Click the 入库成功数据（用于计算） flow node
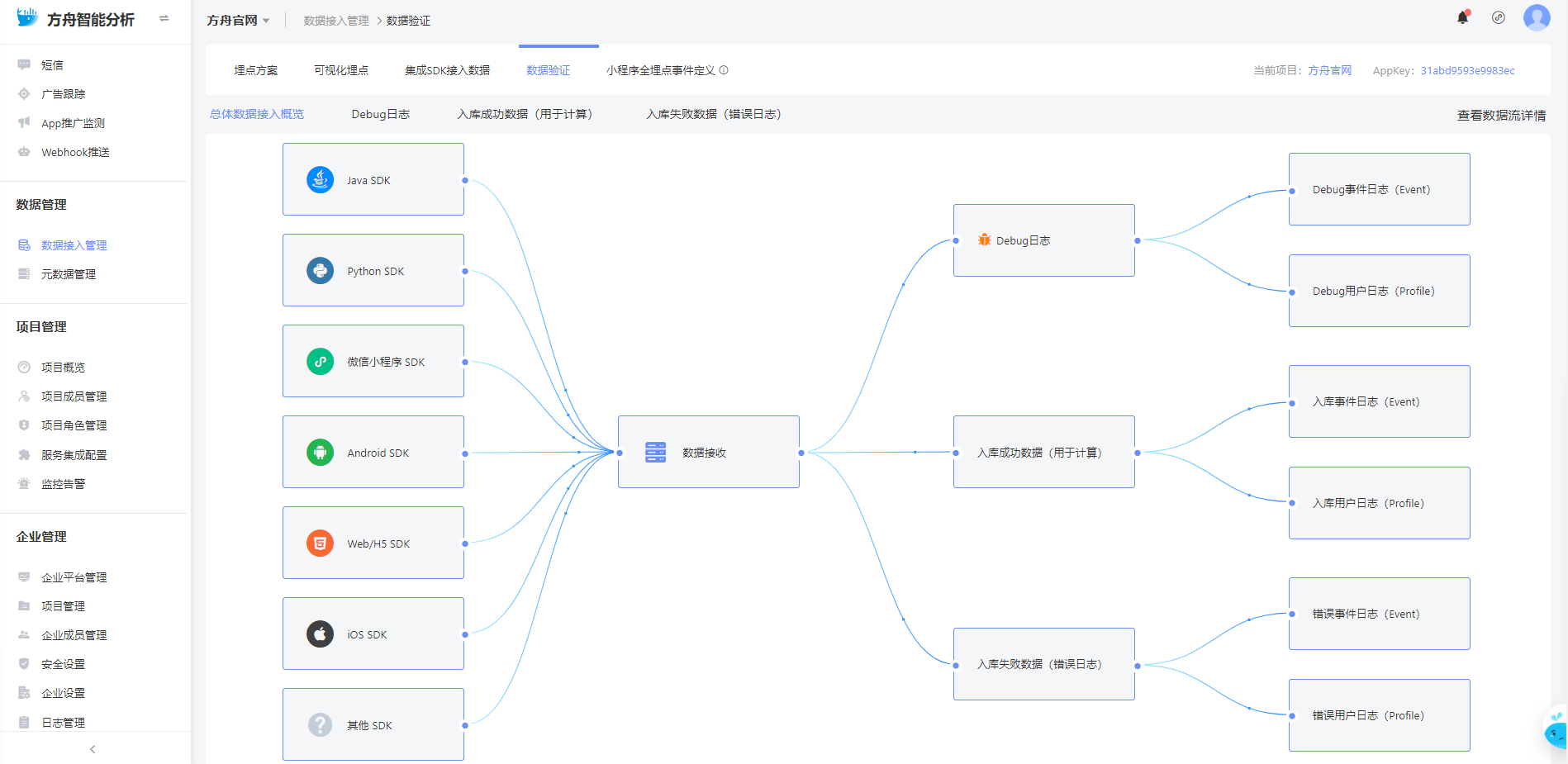This screenshot has width=1568, height=764. point(1044,452)
